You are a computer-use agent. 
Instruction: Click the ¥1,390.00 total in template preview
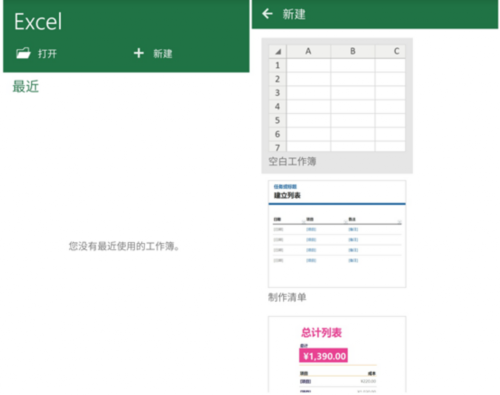pos(323,356)
